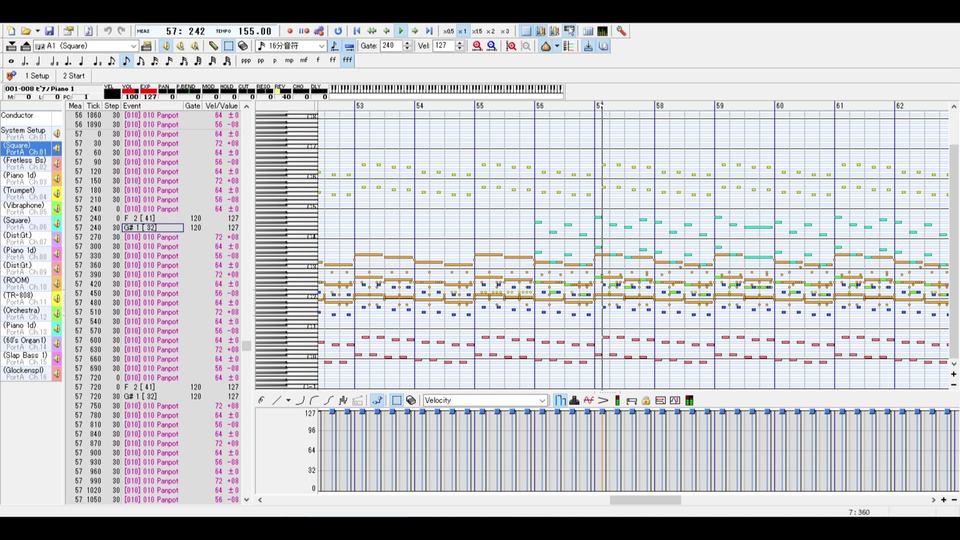Select ff dynamics velocity
Screen dimensions: 960x540
point(332,60)
